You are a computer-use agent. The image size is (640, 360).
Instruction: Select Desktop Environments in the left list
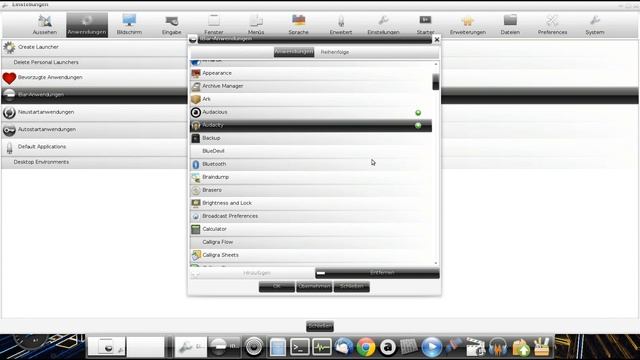(x=94, y=162)
